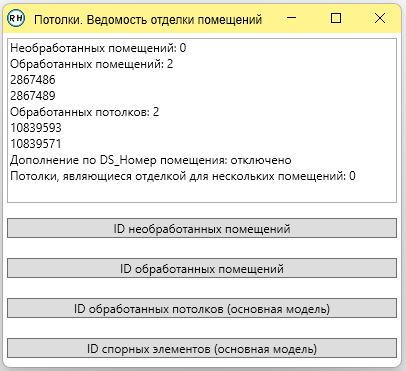Click the room ID 2867489 line
The image size is (406, 371).
click(x=33, y=96)
